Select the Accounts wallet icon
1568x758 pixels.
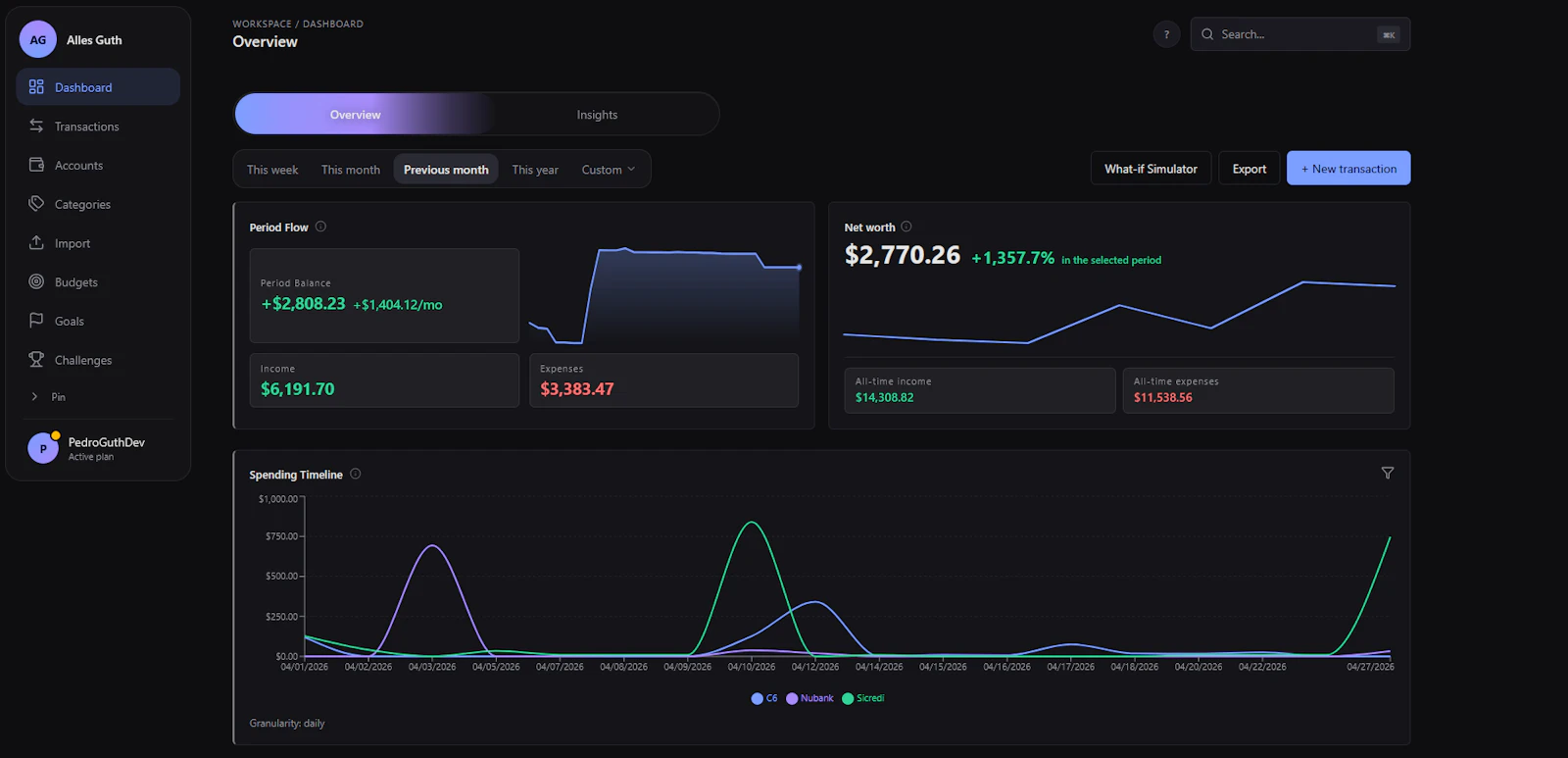point(36,165)
